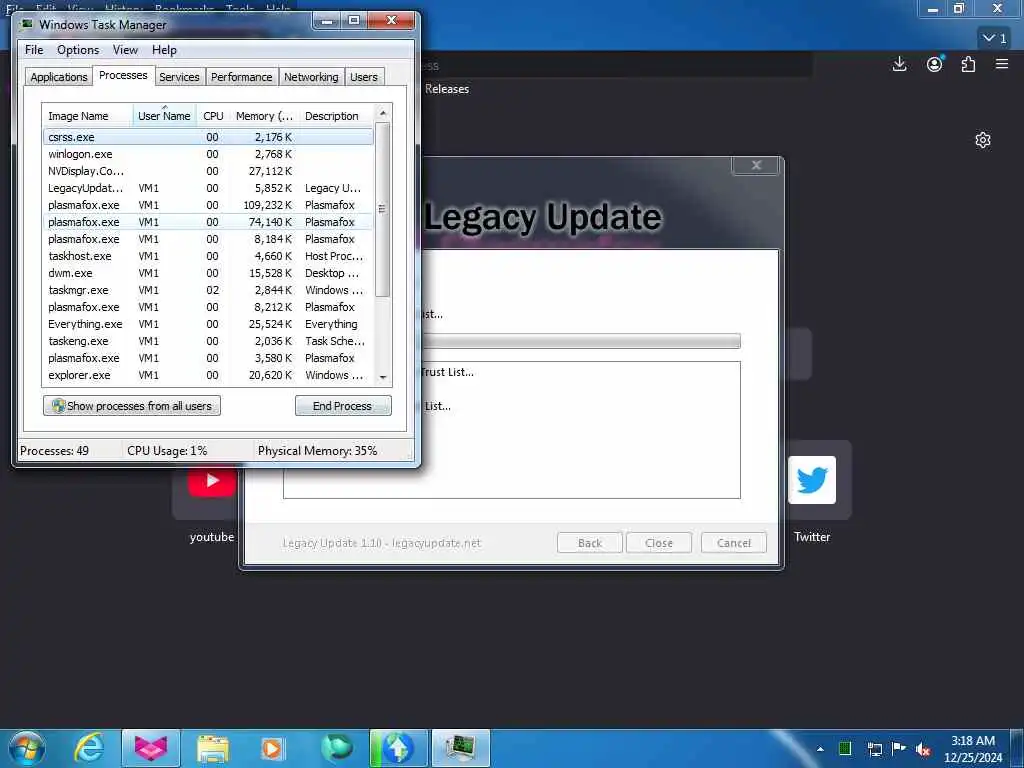This screenshot has height=768, width=1024.
Task: Select the explorer.exe process
Action: click(208, 375)
